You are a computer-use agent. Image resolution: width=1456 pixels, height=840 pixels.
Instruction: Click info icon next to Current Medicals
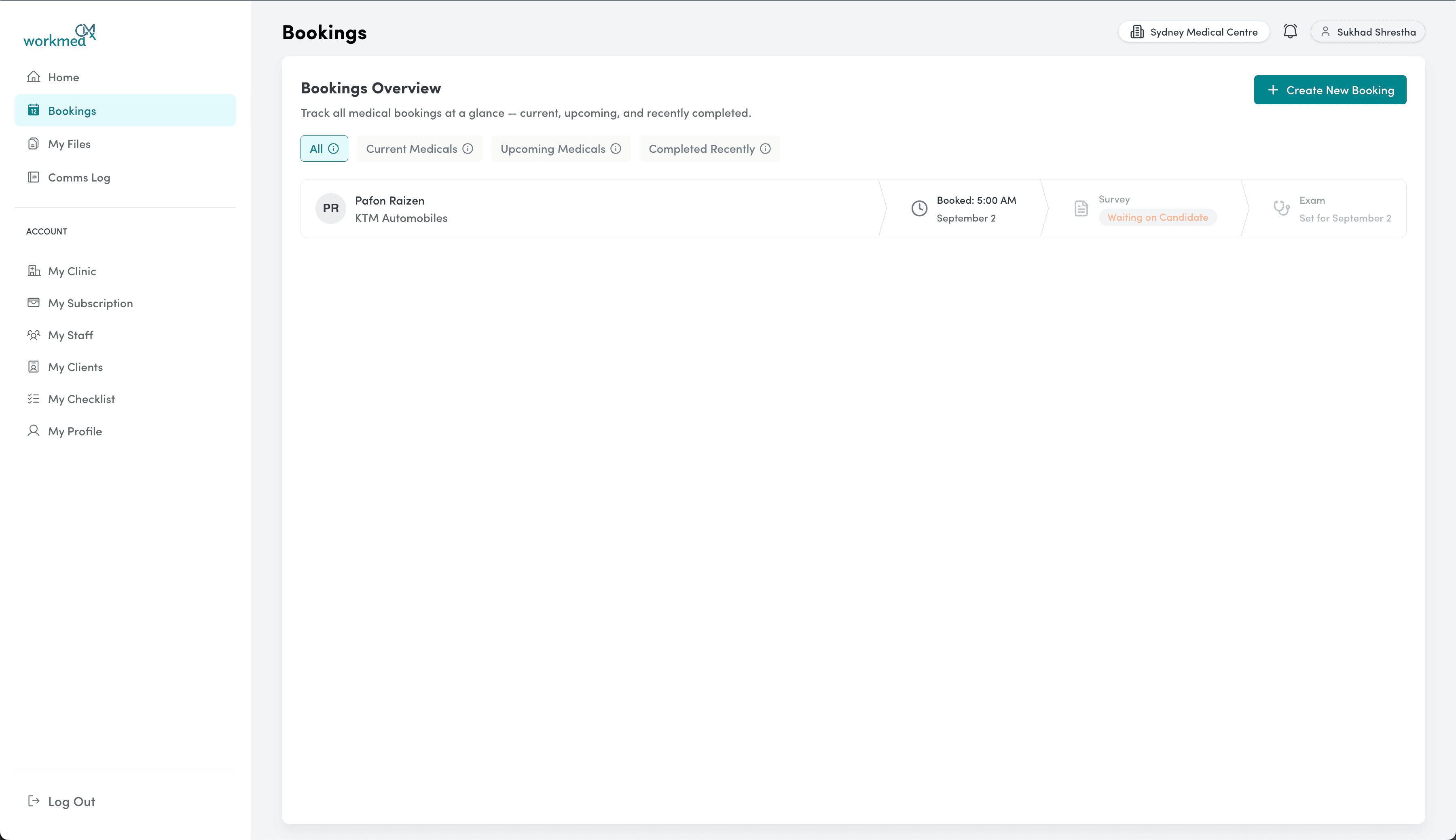tap(468, 149)
